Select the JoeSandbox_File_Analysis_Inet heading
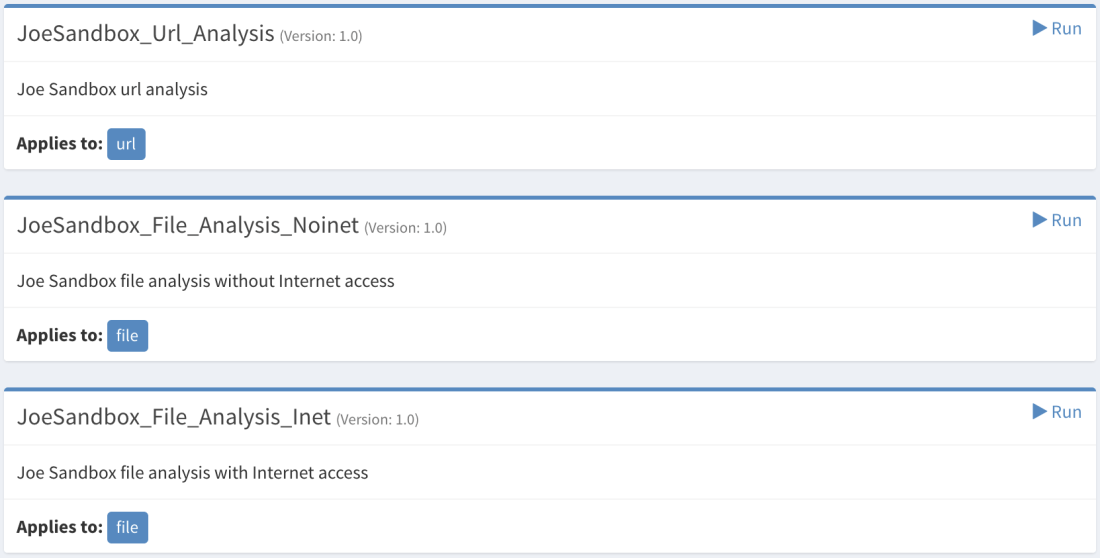The width and height of the screenshot is (1100, 558). 173,418
